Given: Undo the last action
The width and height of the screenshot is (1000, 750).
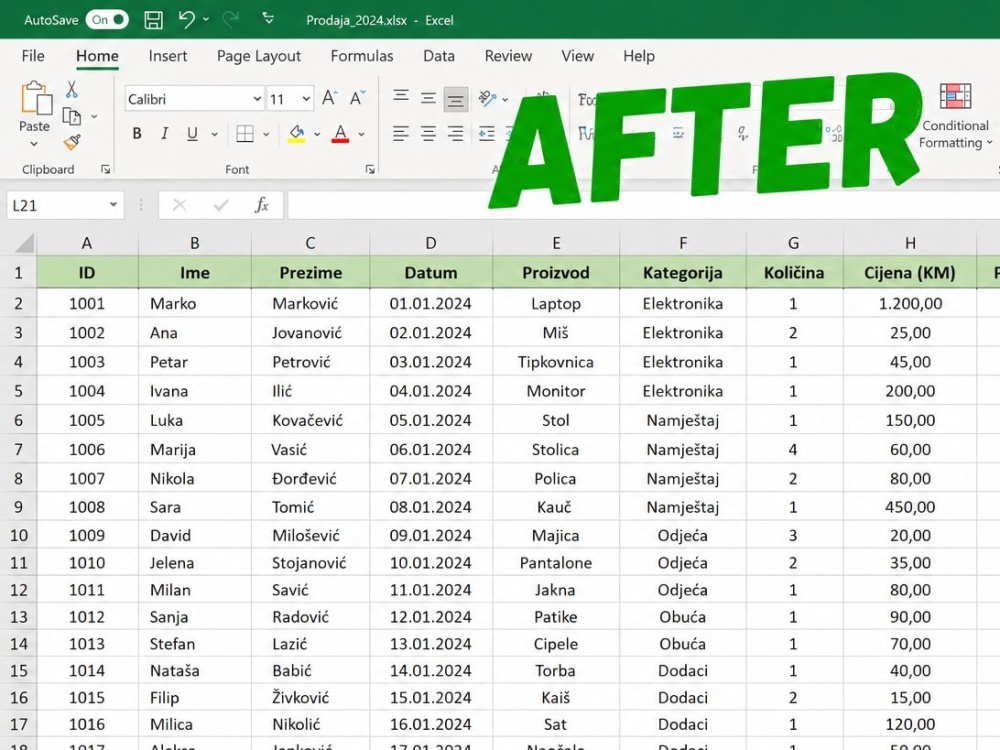Looking at the screenshot, I should pos(186,19).
